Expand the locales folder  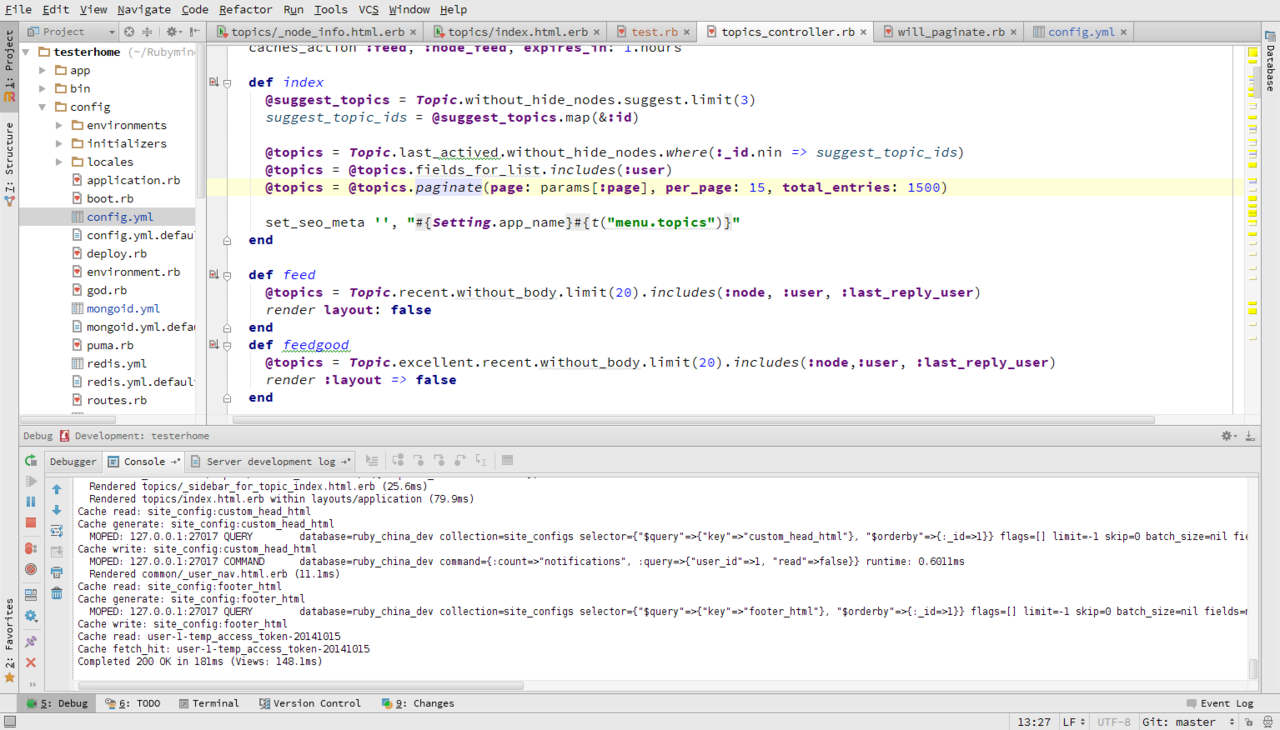point(60,162)
